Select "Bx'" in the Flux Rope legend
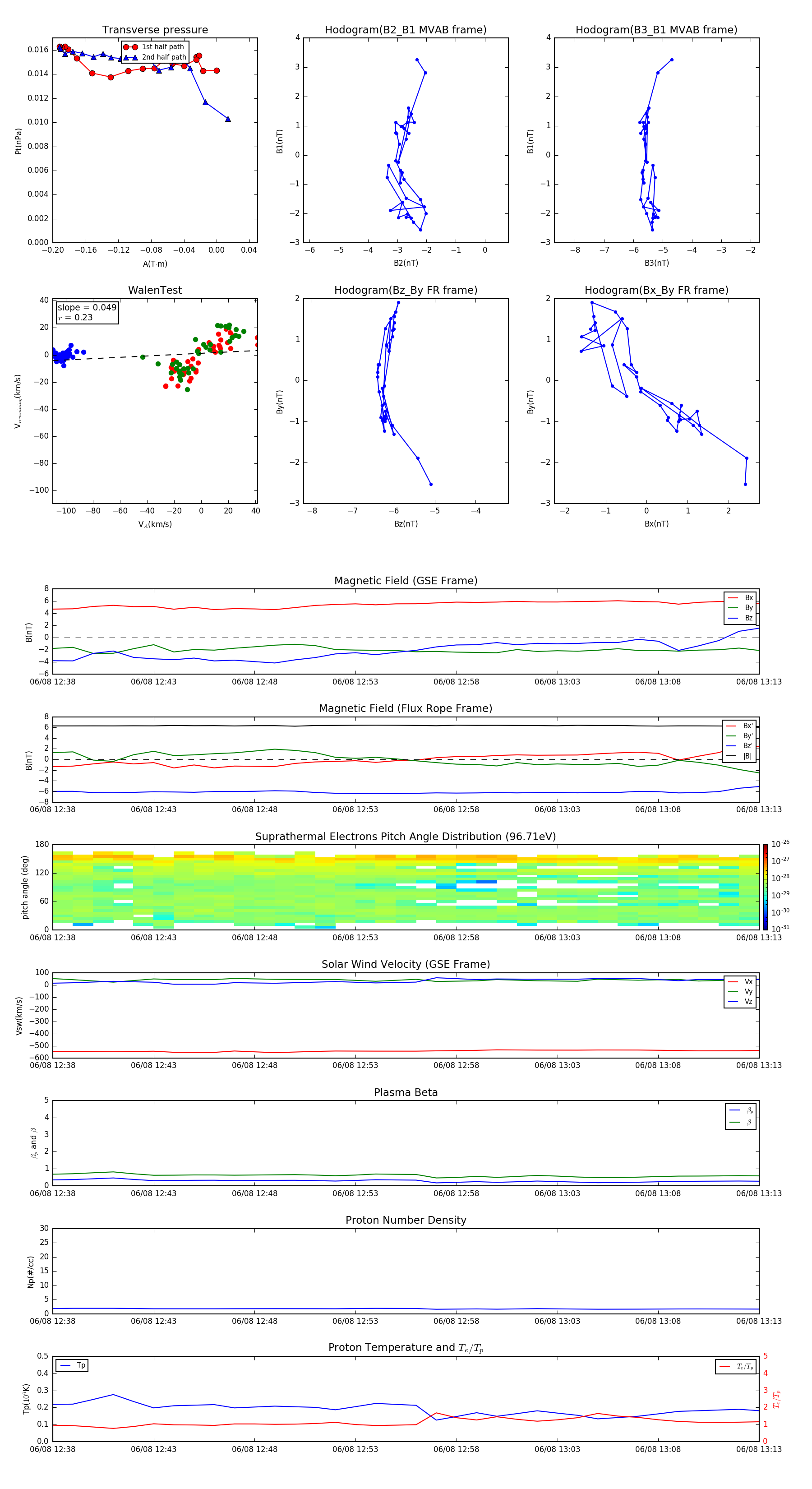 click(x=739, y=726)
